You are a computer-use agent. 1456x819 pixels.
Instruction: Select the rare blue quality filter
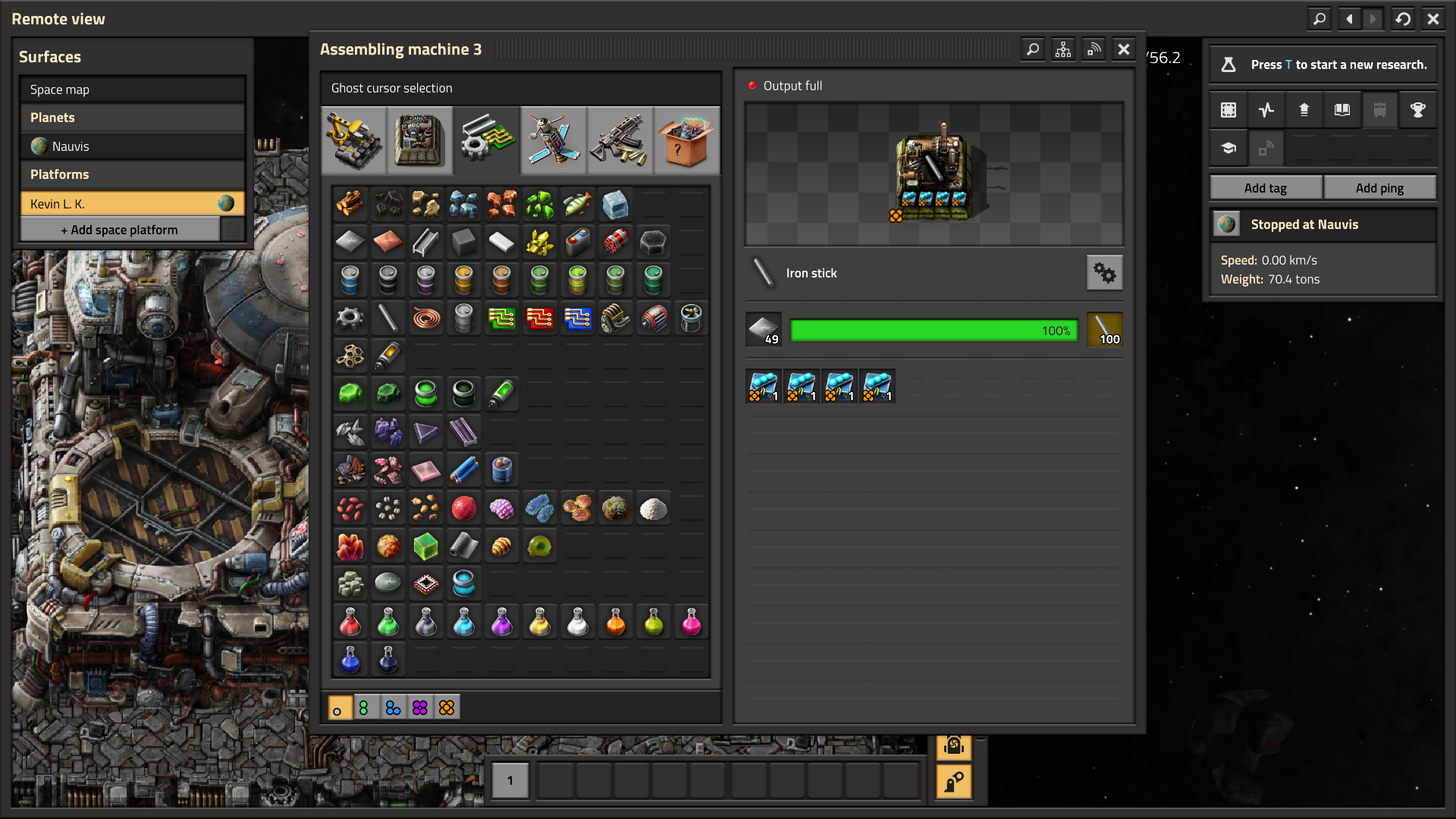tap(393, 708)
